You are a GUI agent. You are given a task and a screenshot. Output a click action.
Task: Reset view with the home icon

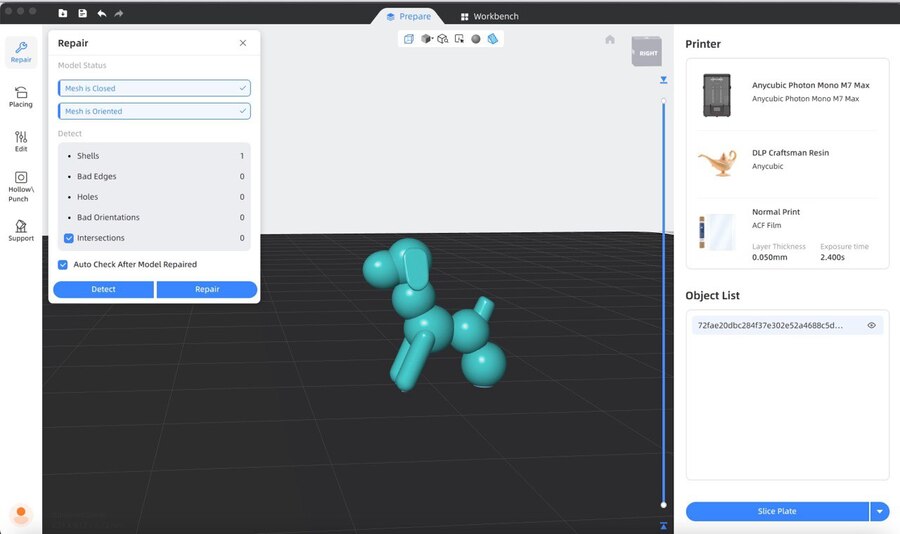610,40
